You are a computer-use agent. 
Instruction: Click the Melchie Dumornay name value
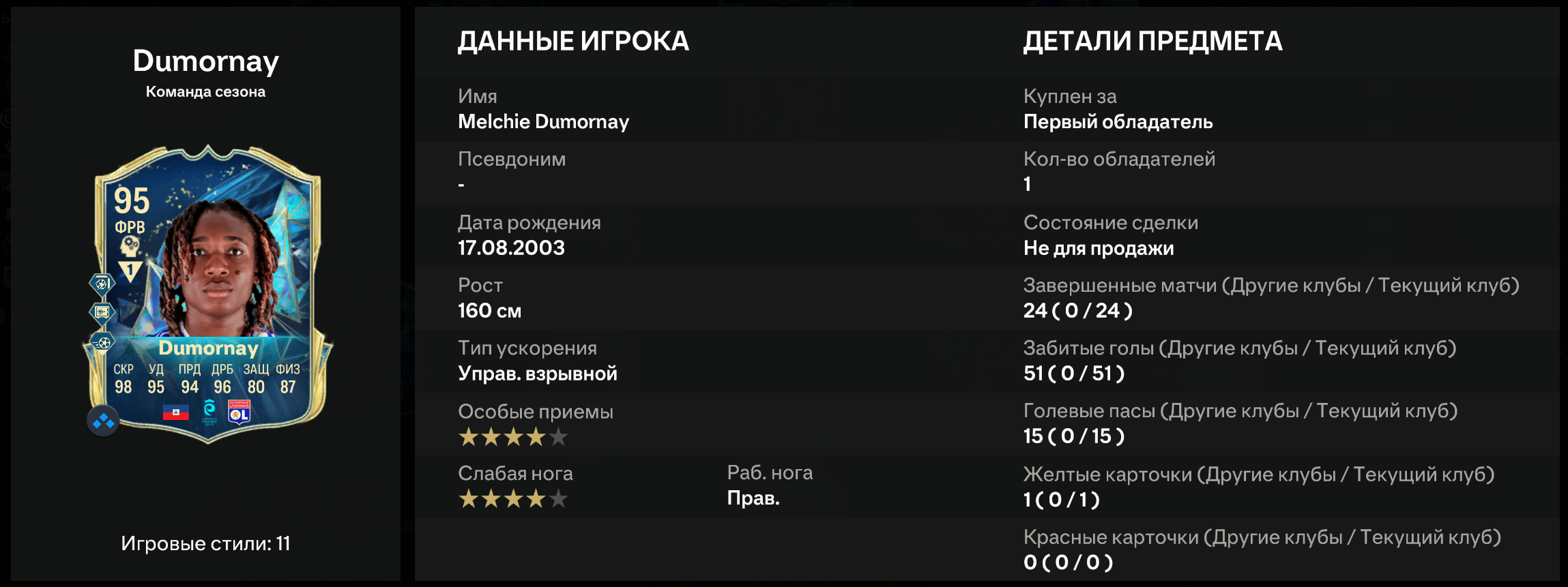point(543,122)
